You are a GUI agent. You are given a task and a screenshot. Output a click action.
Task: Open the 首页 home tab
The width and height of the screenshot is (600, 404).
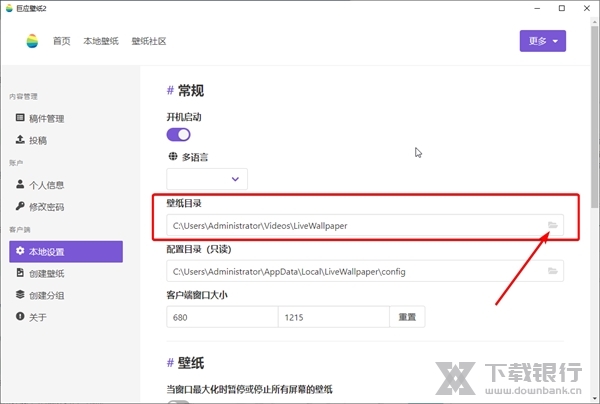(62, 41)
